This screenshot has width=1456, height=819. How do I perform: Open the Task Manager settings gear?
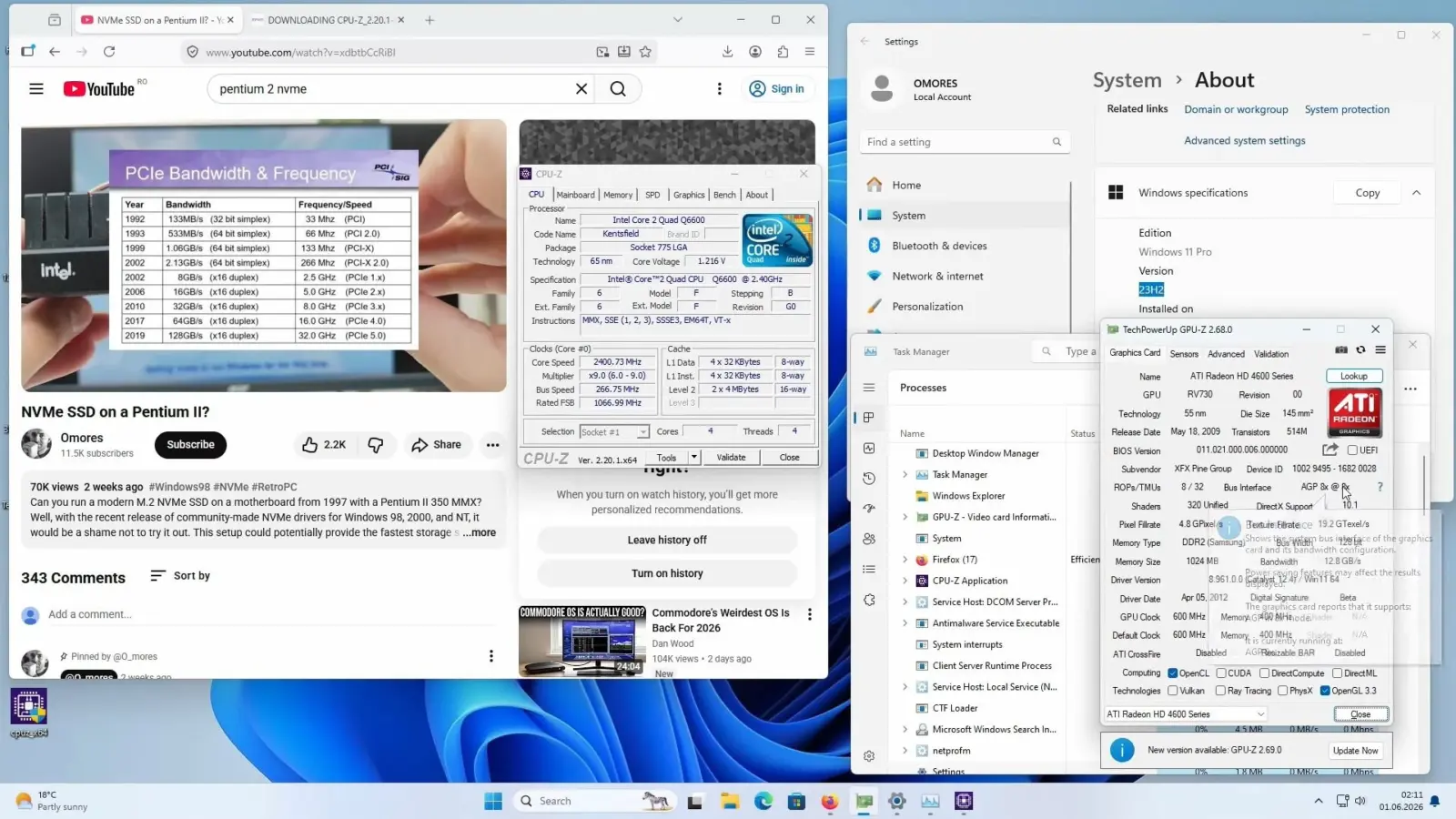tap(869, 756)
